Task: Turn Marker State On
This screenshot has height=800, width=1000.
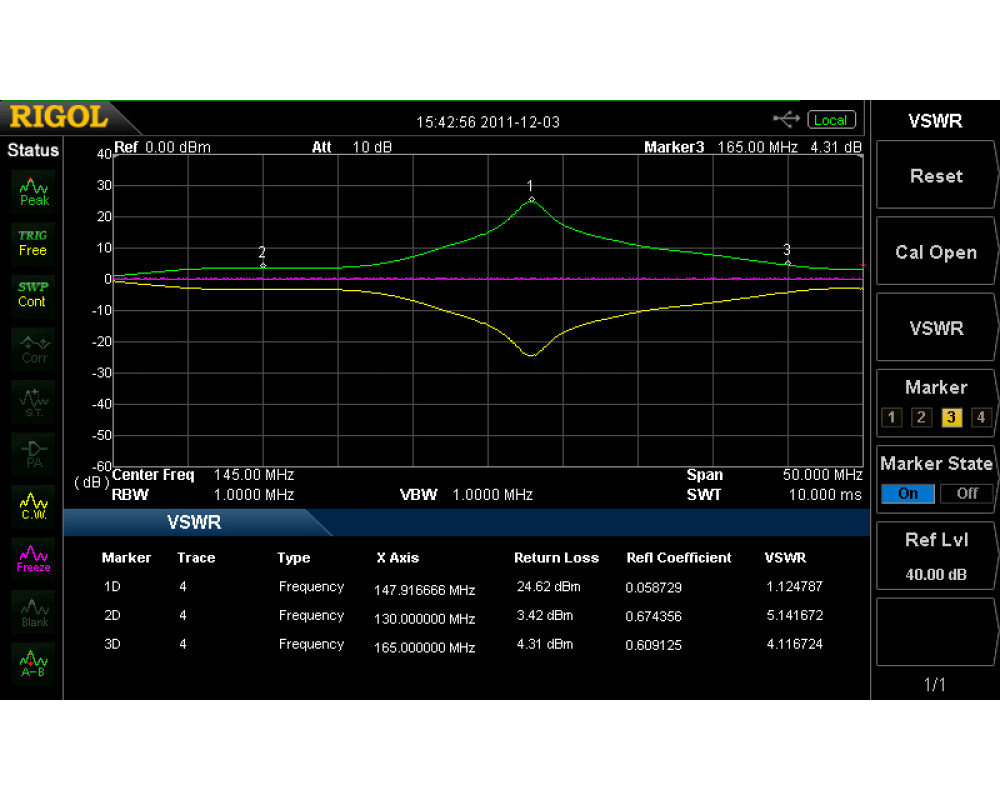Action: (x=908, y=493)
